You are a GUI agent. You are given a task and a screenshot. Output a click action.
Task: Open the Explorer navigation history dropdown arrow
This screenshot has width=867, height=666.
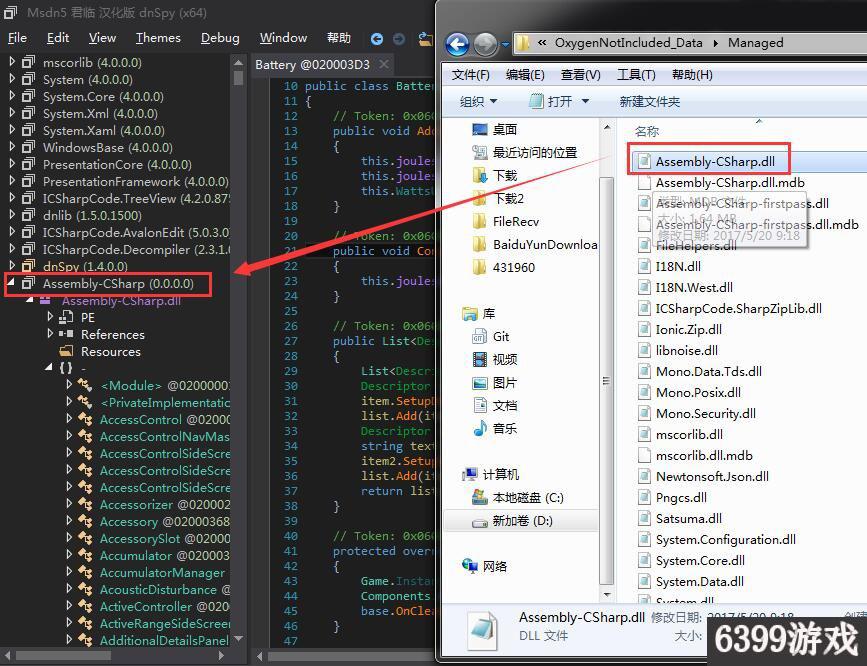505,44
